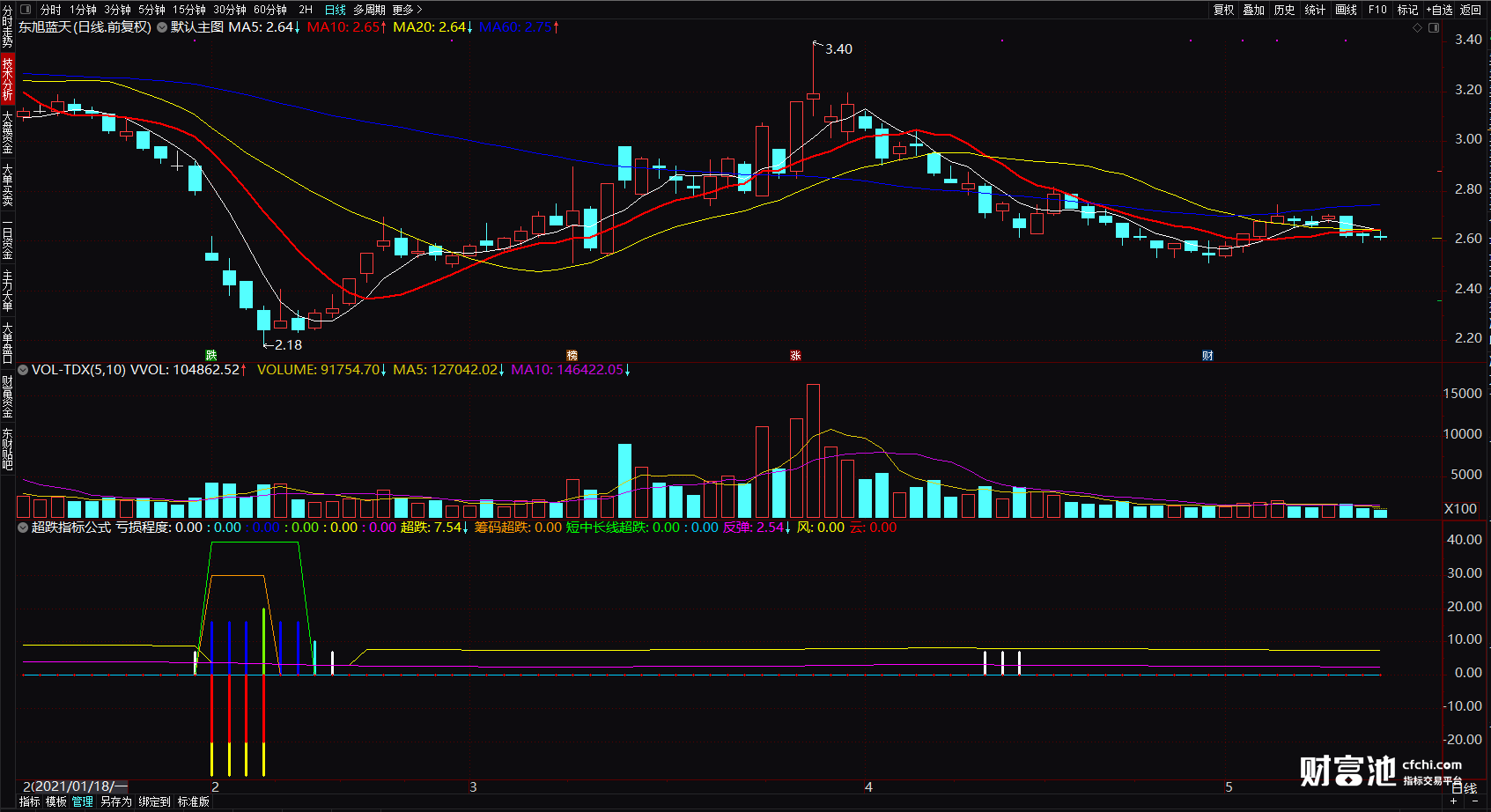Activate the 画线 drawing tool
The image size is (1491, 812).
(1346, 10)
